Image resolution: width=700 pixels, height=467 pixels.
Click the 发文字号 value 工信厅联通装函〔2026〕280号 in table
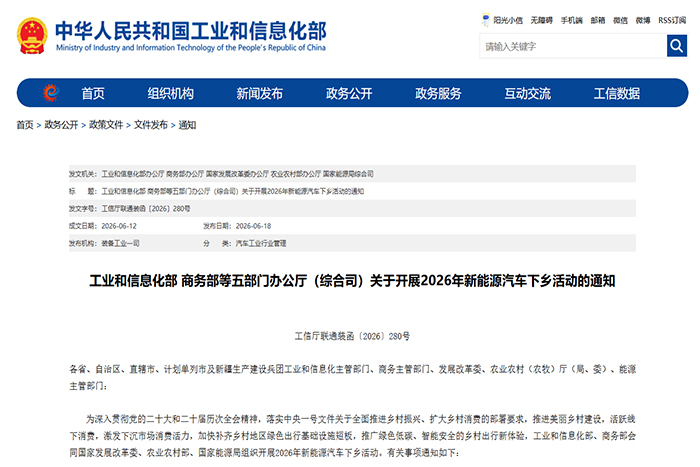146,208
